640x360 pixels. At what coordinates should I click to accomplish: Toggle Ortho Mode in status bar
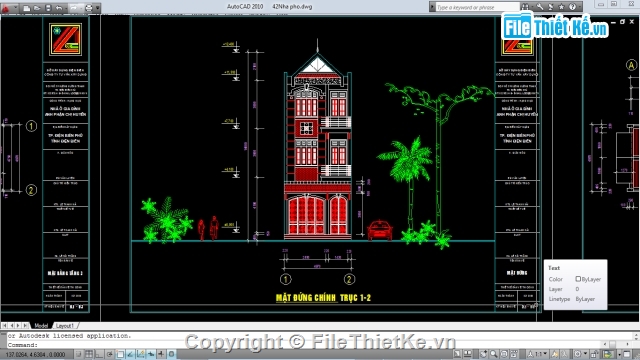(99, 354)
